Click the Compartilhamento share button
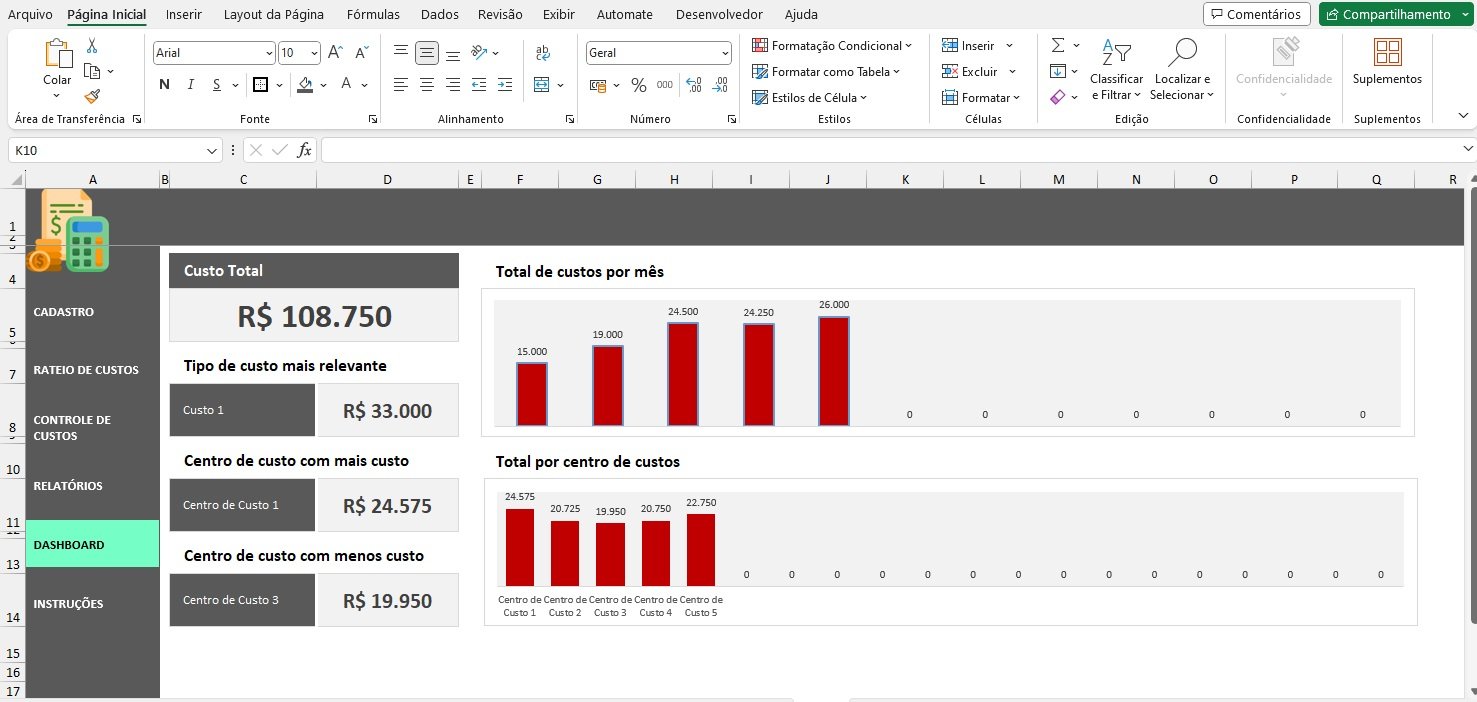This screenshot has height=702, width=1477. (x=1388, y=15)
